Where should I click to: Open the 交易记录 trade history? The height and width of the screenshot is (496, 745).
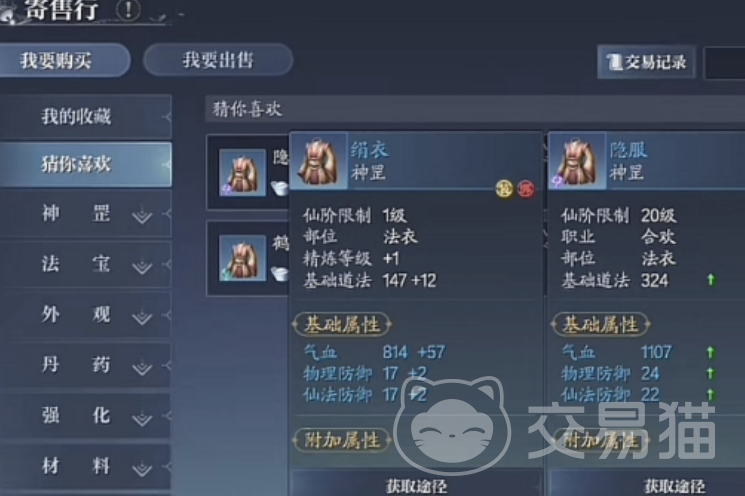[646, 62]
